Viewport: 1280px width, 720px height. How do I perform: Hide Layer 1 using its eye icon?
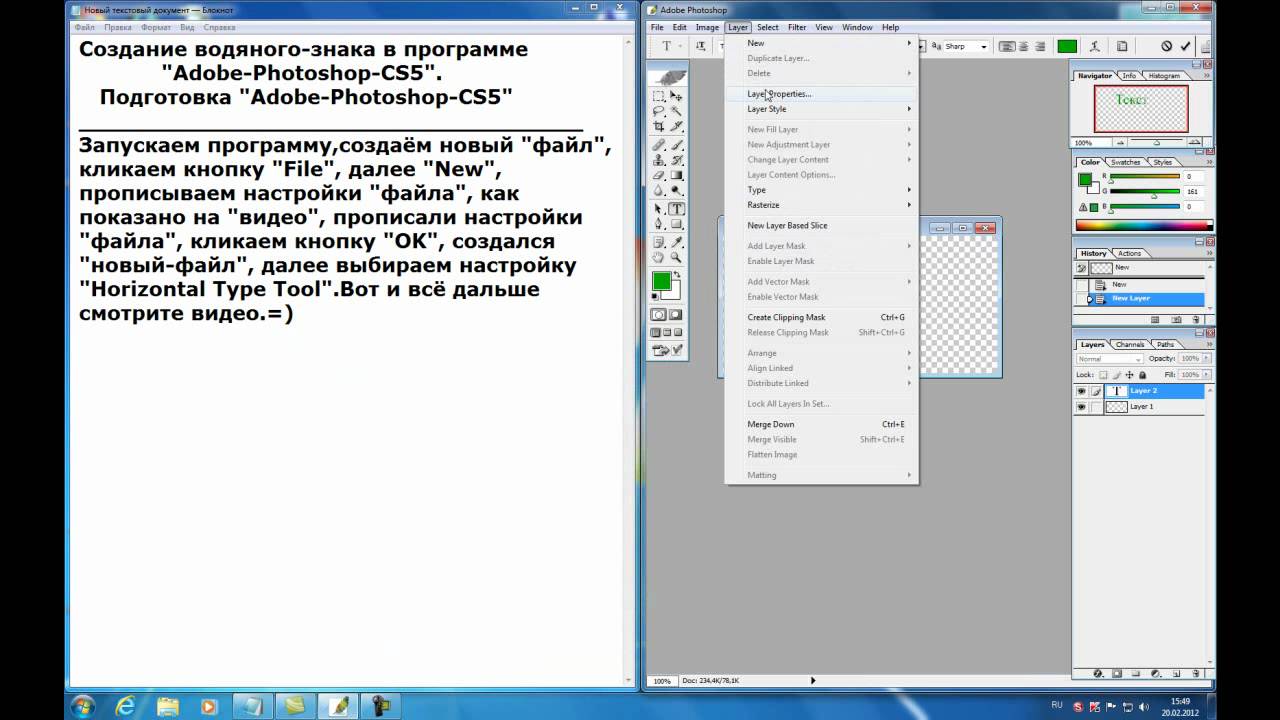(1081, 407)
